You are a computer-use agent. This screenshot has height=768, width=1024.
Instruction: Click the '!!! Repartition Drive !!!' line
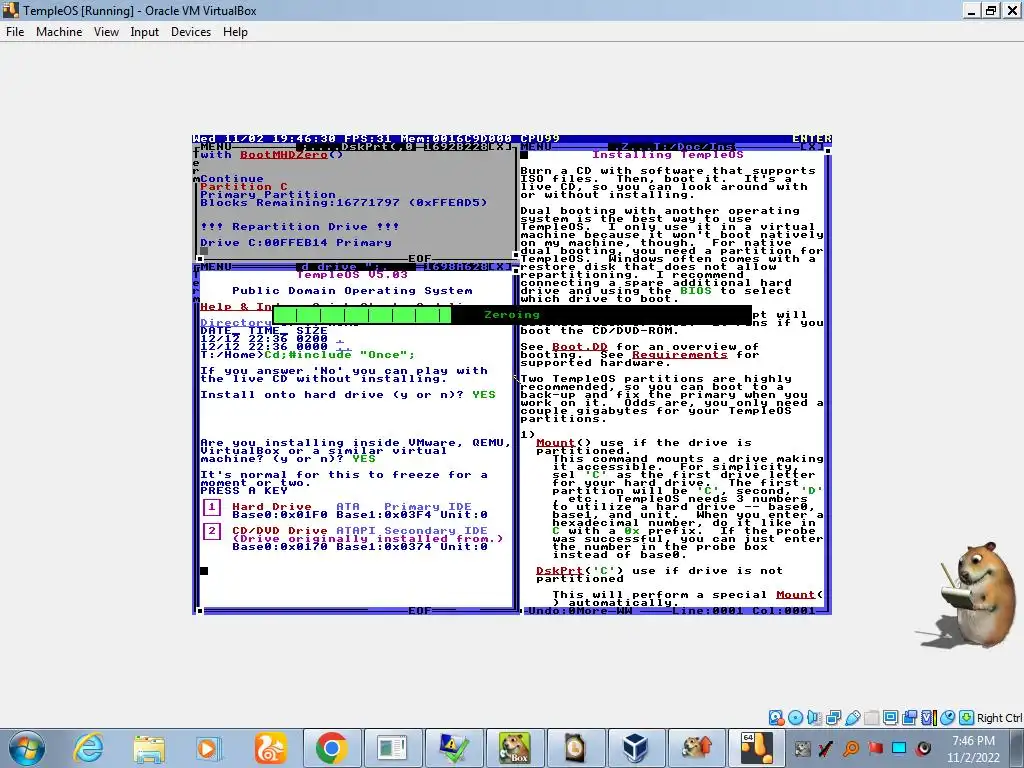[x=300, y=227]
